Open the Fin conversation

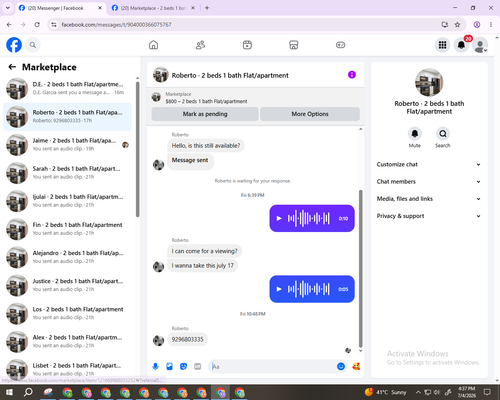68,229
